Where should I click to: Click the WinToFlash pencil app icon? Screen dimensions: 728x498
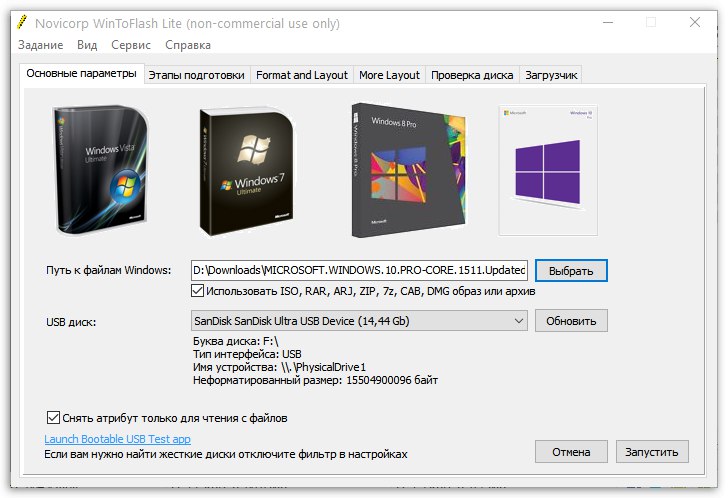tap(22, 22)
